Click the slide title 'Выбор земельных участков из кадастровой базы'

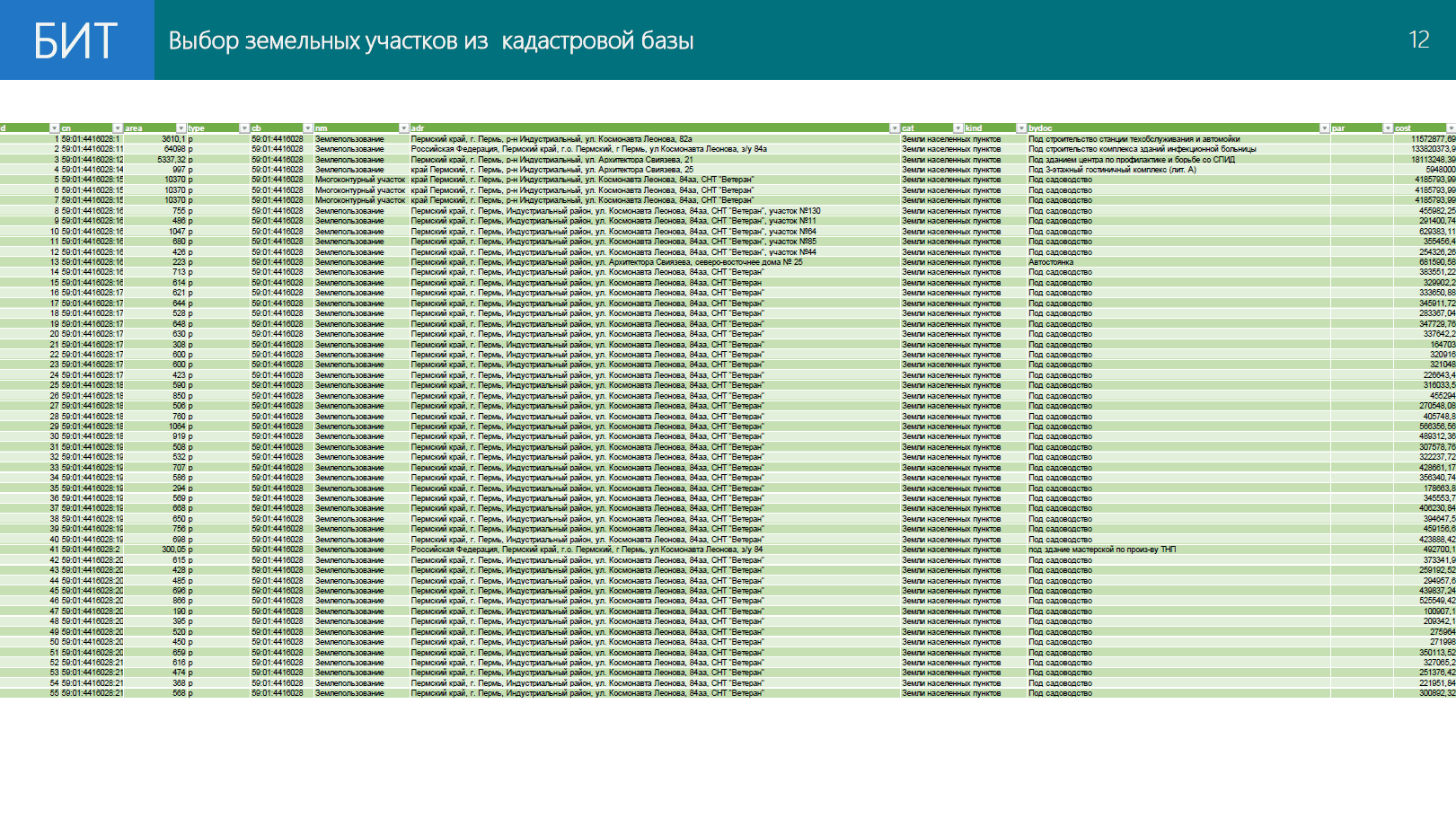coord(431,41)
